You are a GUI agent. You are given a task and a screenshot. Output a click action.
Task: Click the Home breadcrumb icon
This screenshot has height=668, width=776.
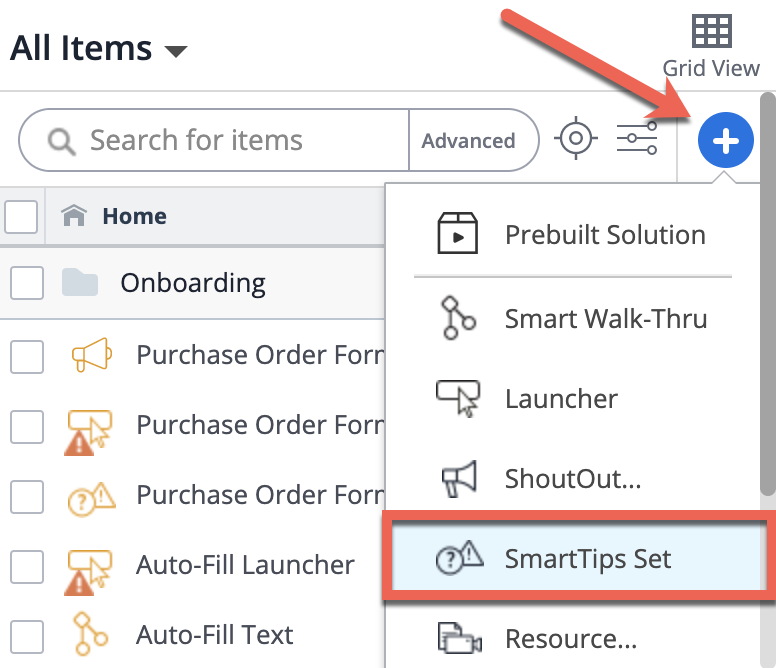73,216
